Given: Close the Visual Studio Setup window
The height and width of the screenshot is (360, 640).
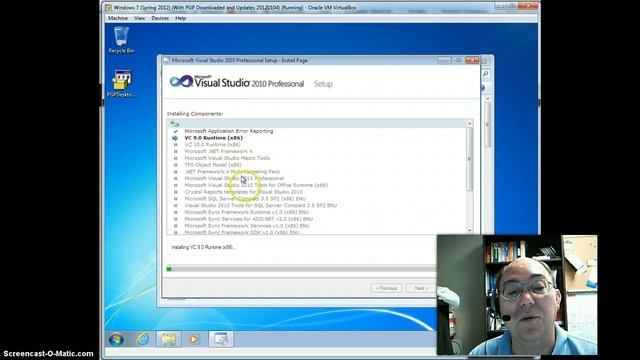Looking at the screenshot, I should coord(472,60).
